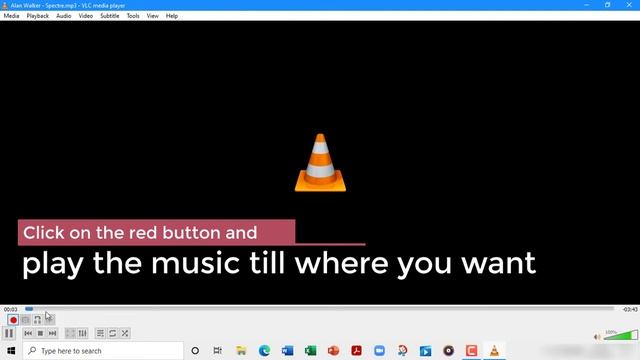The width and height of the screenshot is (640, 360).
Task: Toggle the A-B loop button
Action: pyautogui.click(x=37, y=320)
